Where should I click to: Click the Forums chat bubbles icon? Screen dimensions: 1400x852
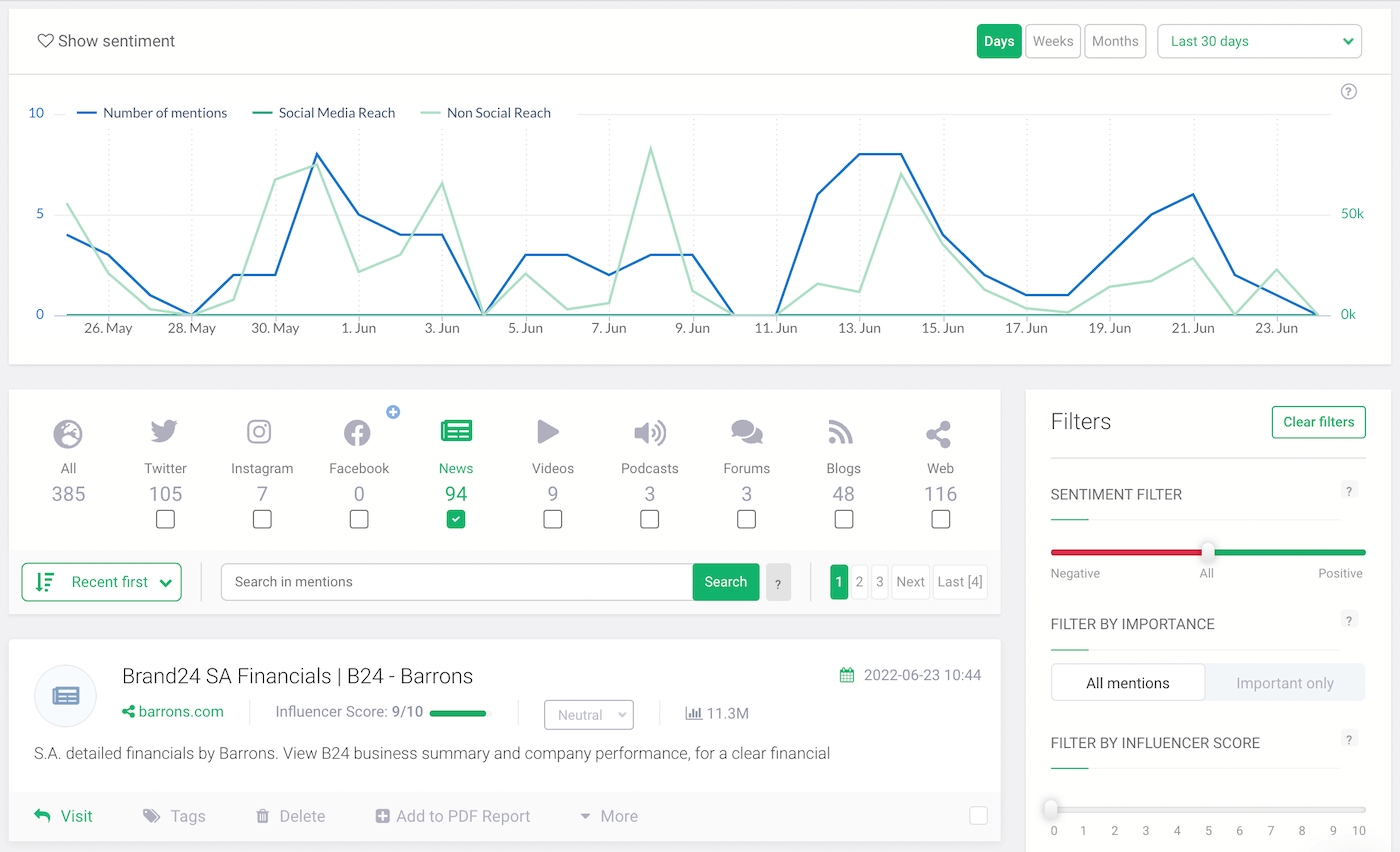click(746, 432)
